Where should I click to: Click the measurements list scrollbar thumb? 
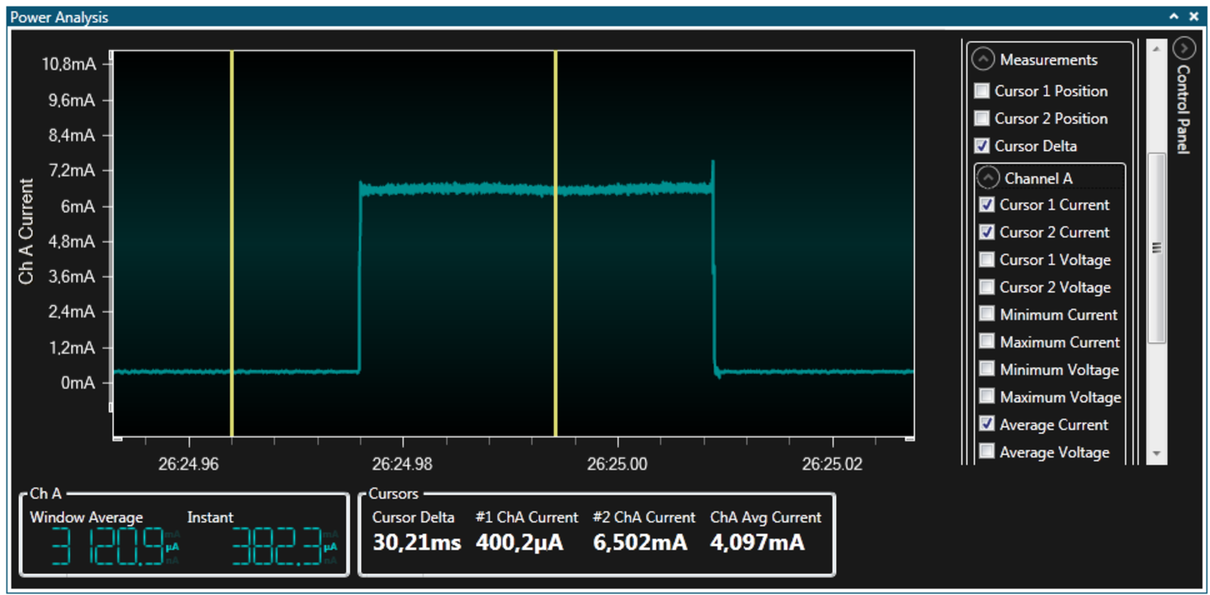1157,248
